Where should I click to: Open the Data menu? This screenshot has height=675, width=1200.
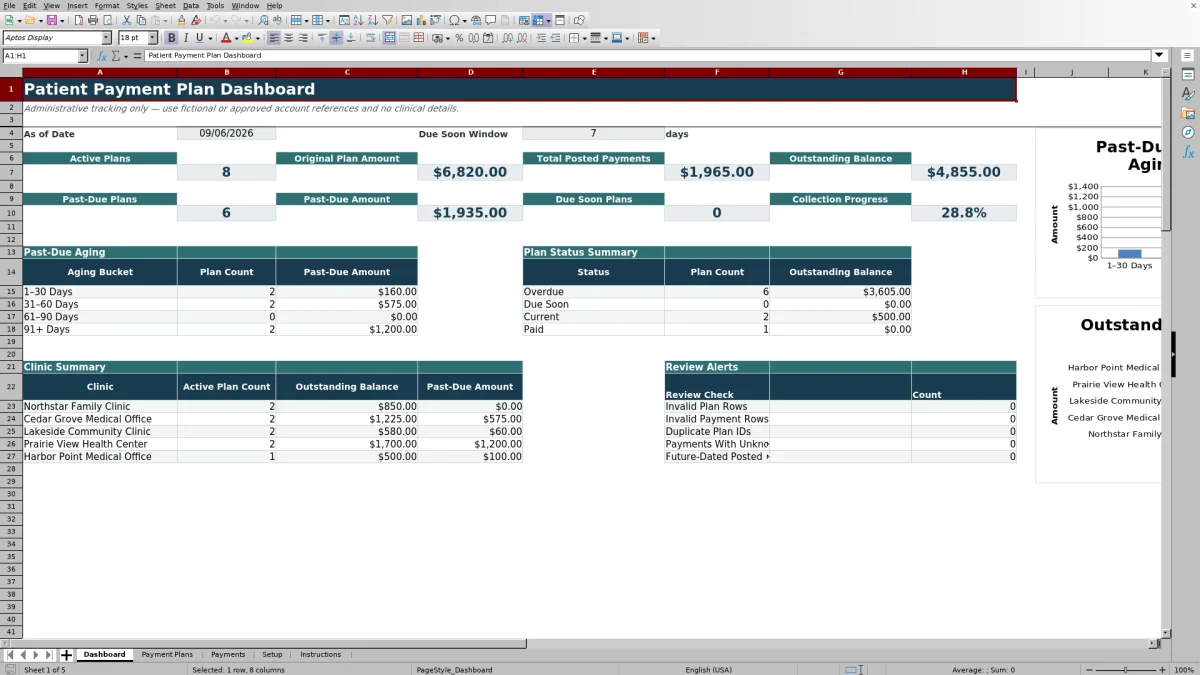(191, 6)
